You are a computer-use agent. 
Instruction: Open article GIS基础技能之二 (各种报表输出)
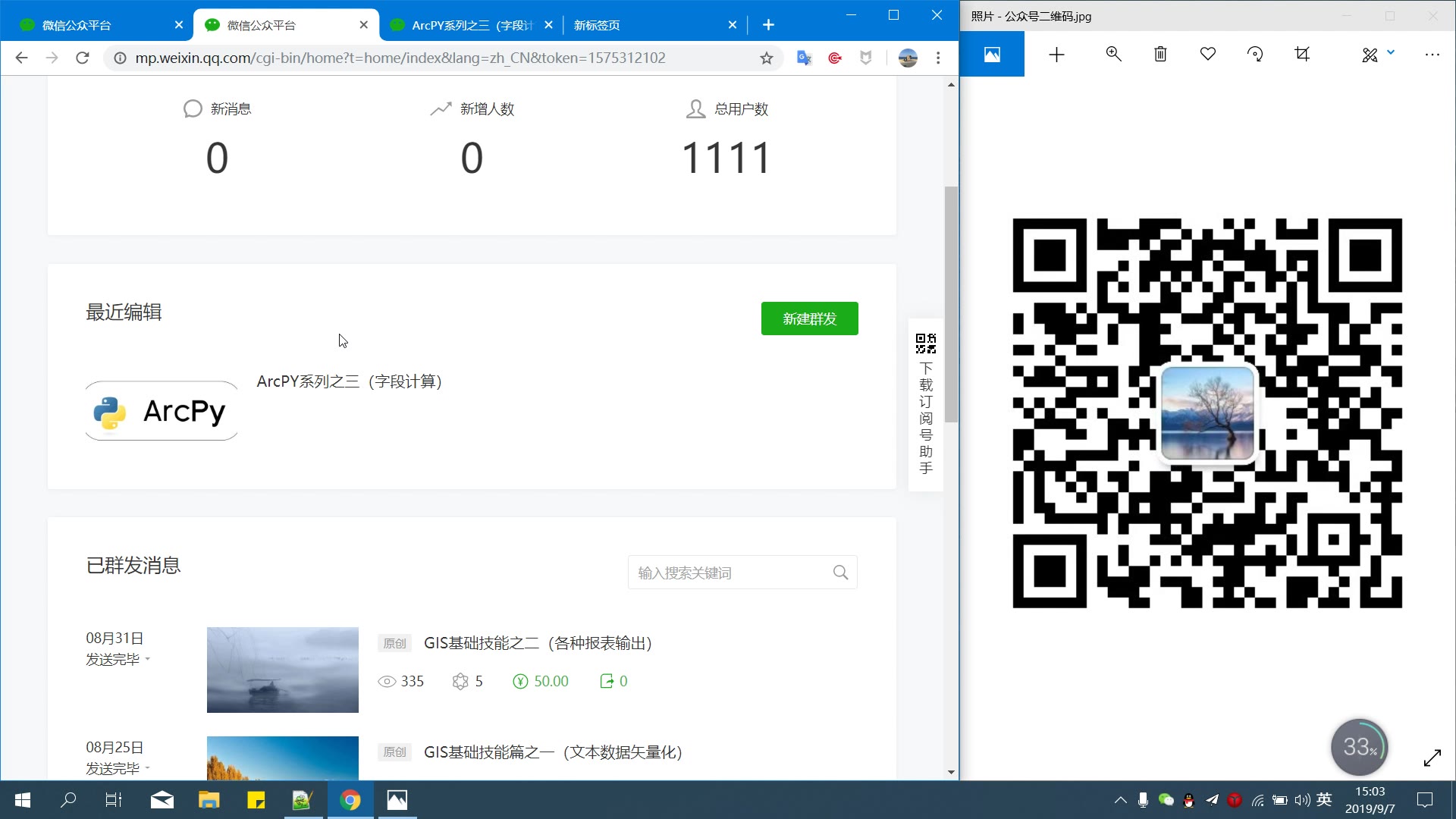point(538,643)
